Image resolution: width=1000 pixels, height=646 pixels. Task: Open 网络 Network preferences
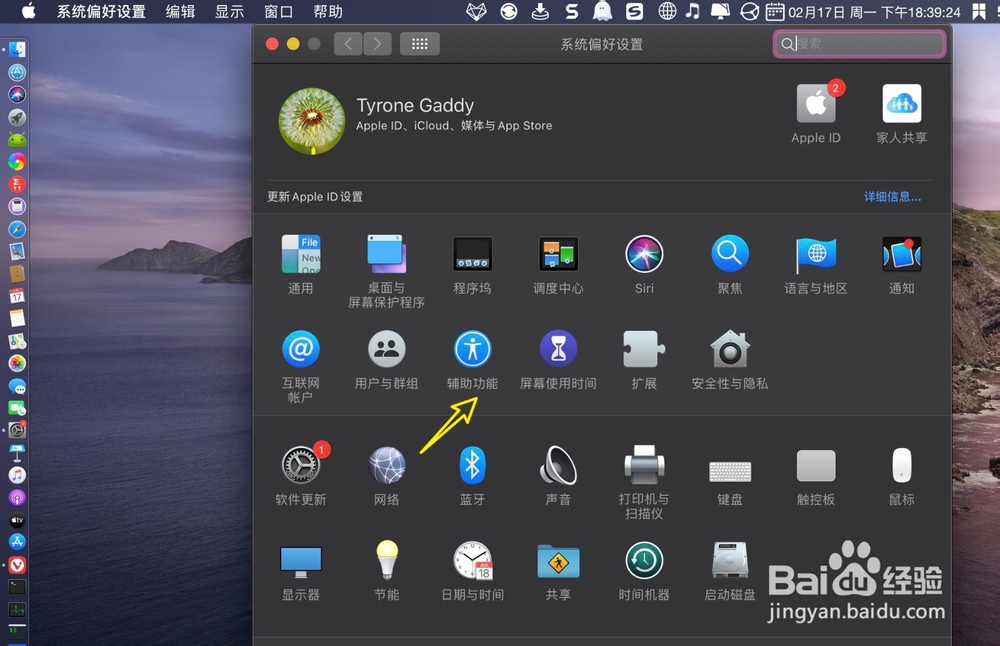tap(386, 465)
